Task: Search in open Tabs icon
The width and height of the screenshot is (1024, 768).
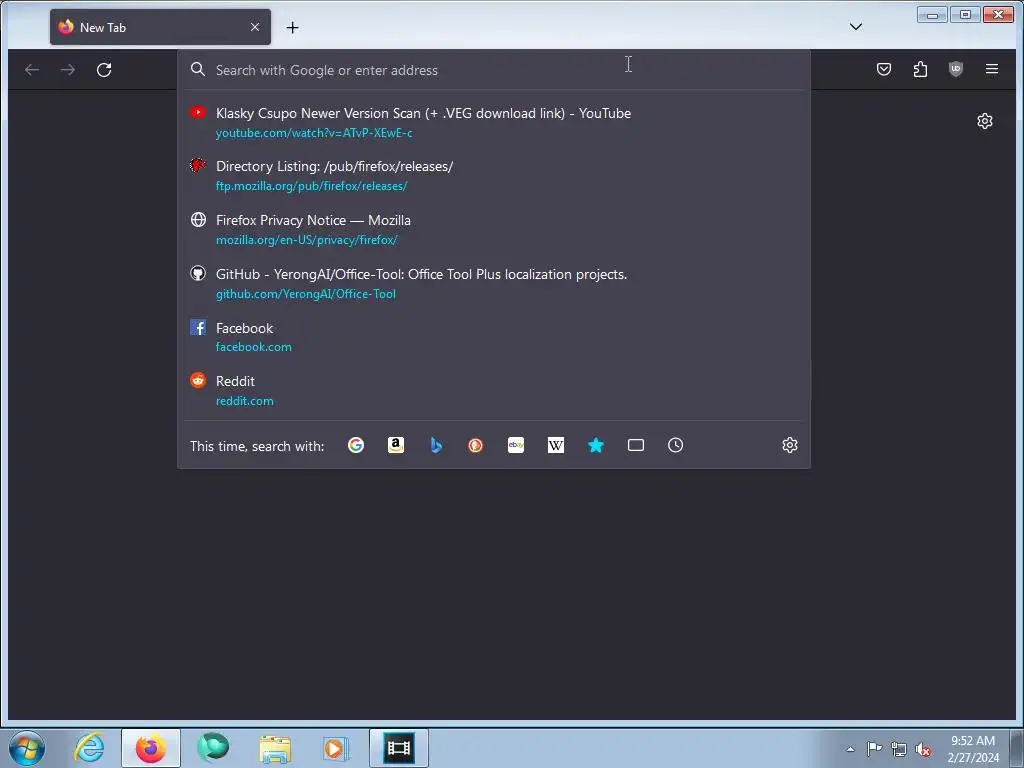Action: (635, 445)
